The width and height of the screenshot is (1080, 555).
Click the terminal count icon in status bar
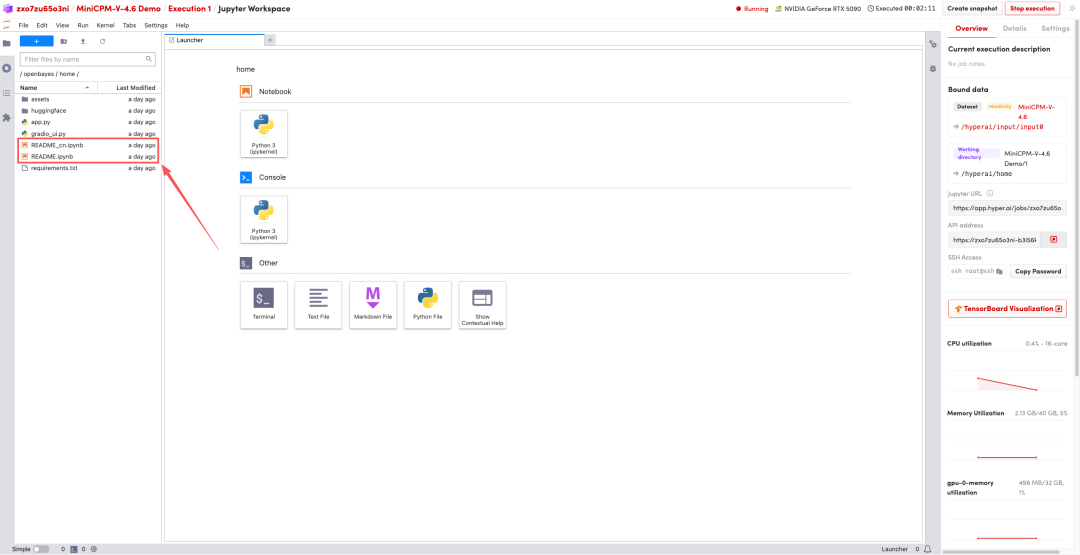[x=74, y=549]
